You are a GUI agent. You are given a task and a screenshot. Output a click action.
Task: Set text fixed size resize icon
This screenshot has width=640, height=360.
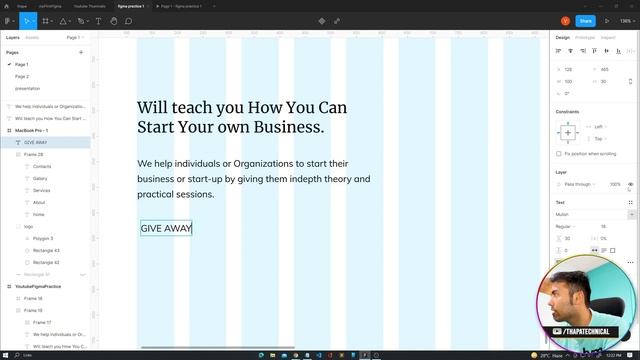[x=613, y=250]
